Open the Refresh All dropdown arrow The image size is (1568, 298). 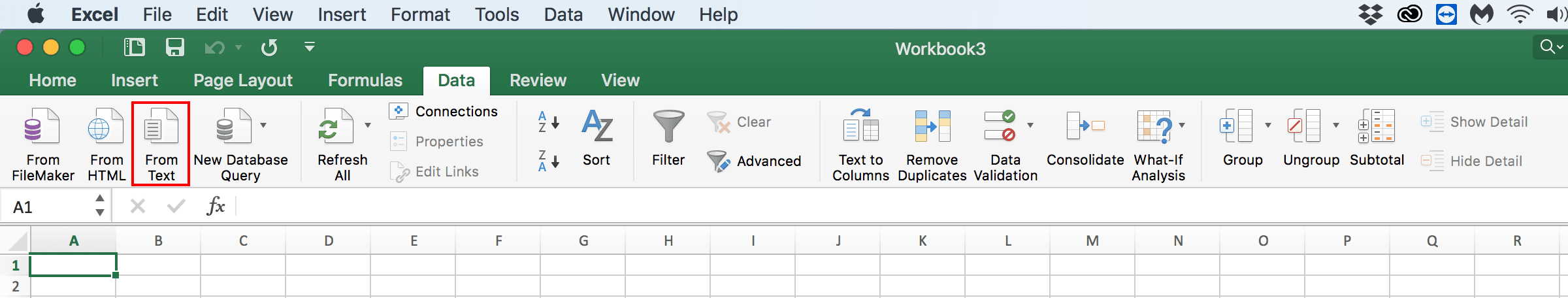368,125
